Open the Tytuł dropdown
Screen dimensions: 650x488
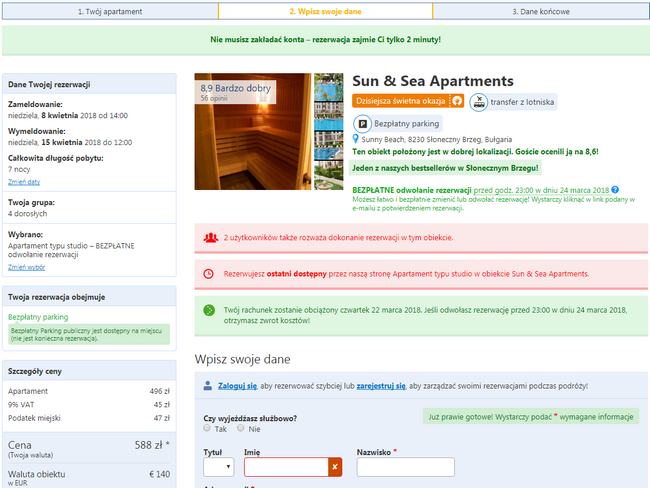pos(218,467)
